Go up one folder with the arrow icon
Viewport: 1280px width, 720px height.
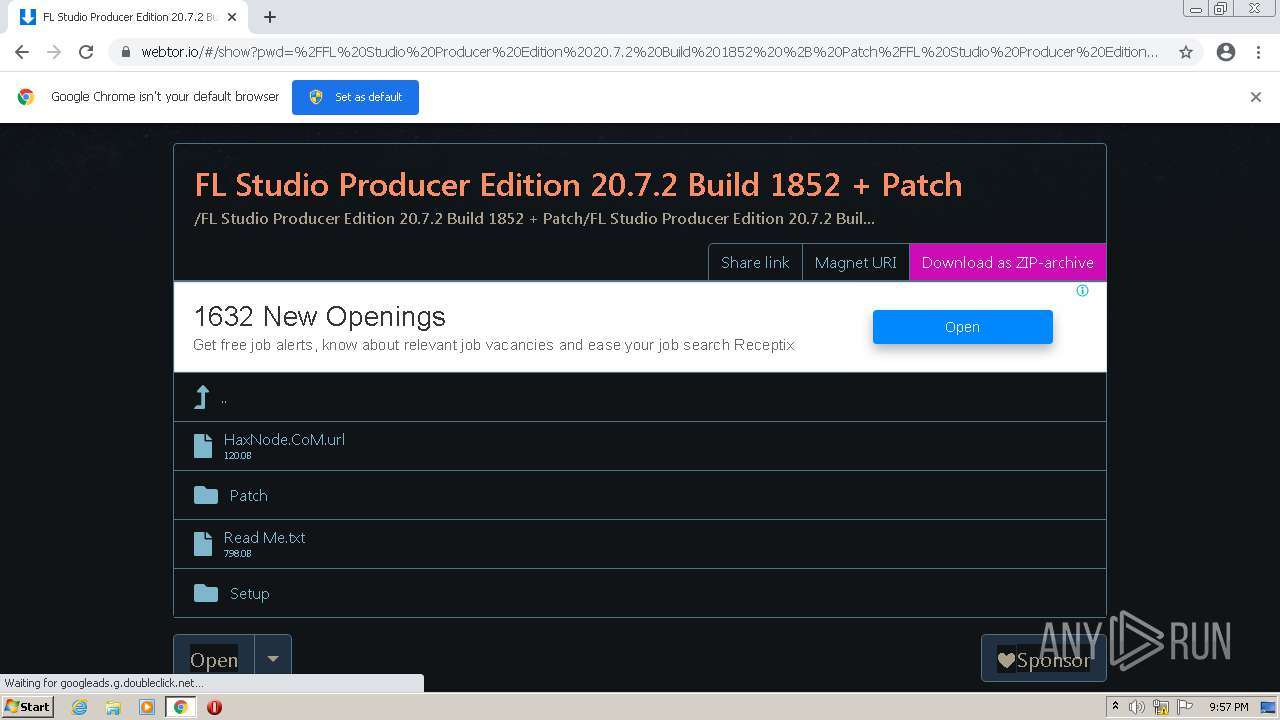[x=202, y=397]
